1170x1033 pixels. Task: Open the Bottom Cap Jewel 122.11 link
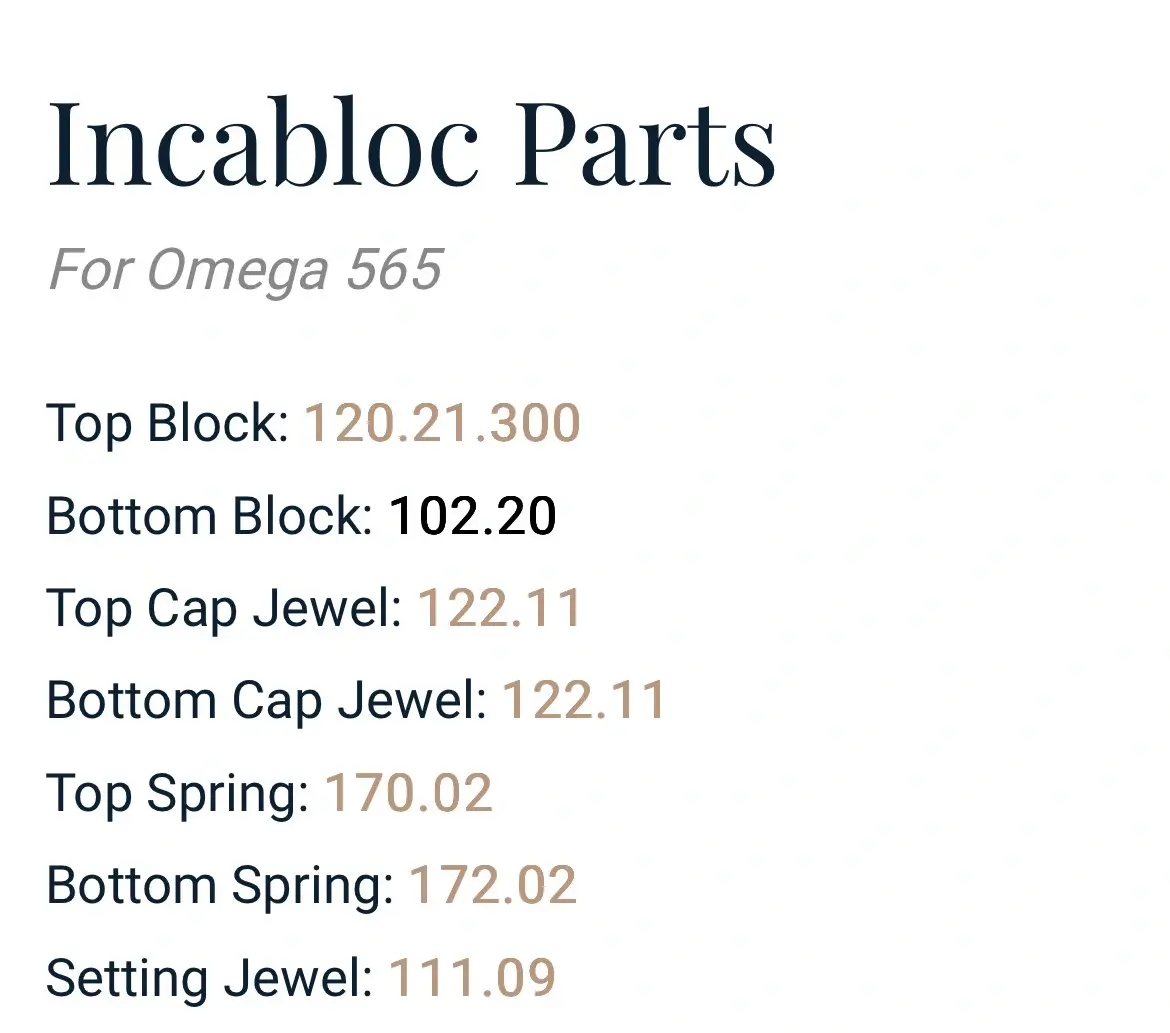pyautogui.click(x=584, y=701)
